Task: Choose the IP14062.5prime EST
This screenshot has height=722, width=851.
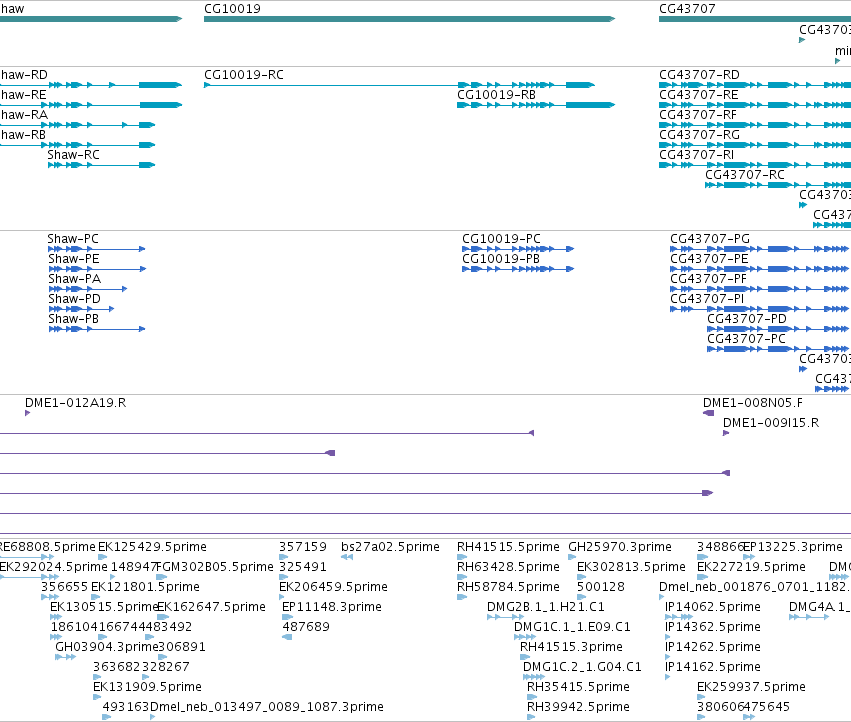Action: pos(679,617)
